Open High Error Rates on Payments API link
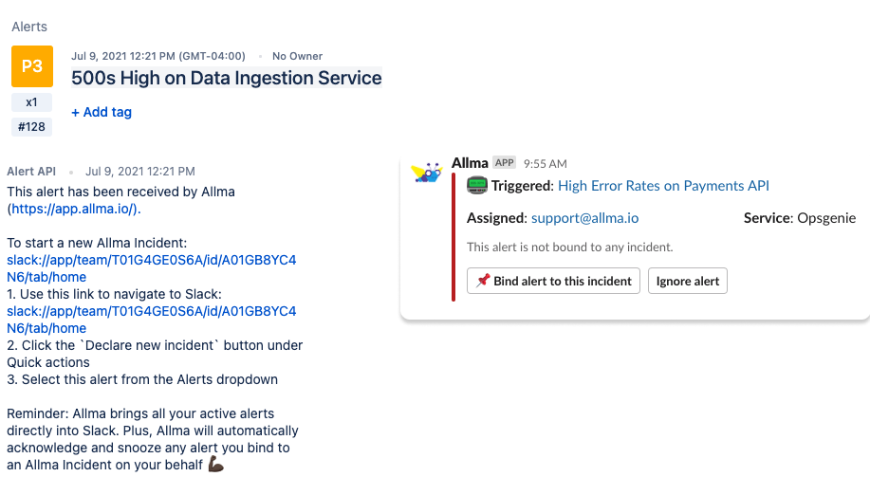Image resolution: width=870 pixels, height=495 pixels. (663, 186)
